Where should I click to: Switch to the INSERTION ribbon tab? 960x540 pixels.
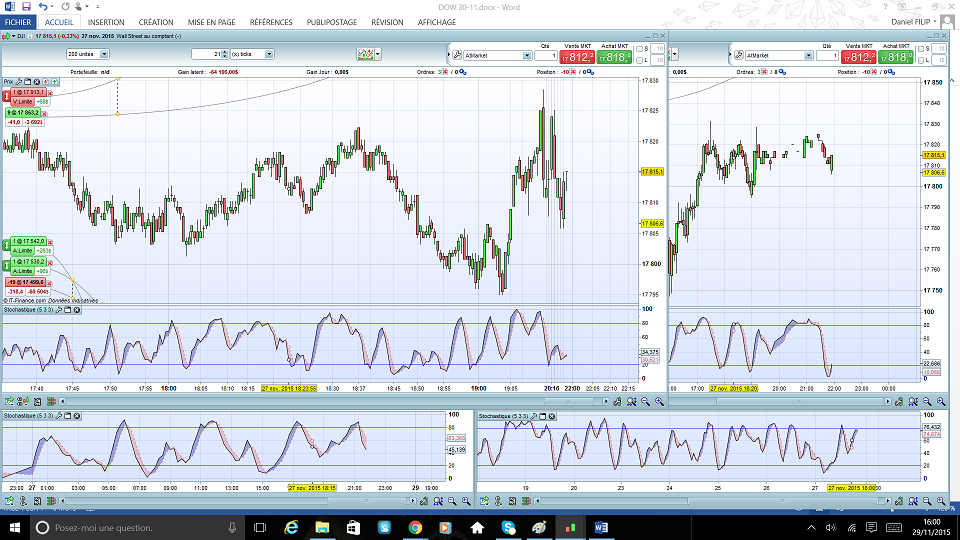point(106,22)
